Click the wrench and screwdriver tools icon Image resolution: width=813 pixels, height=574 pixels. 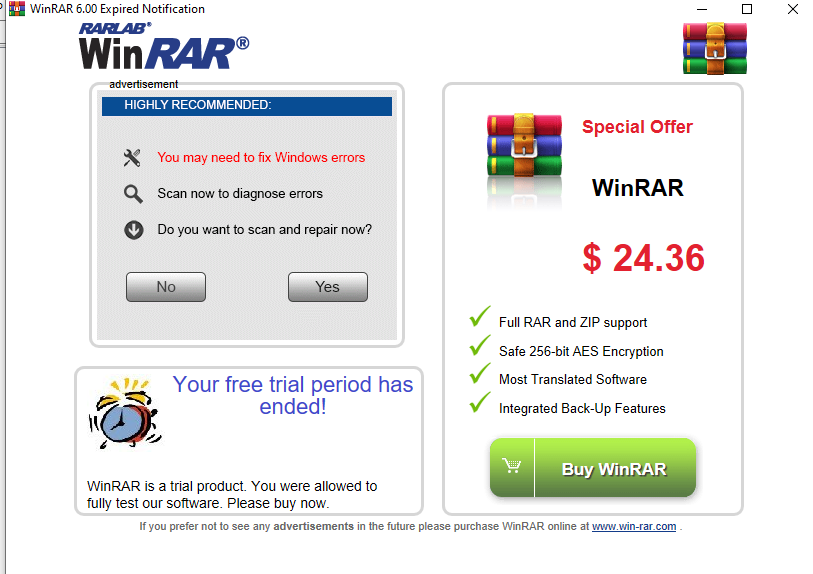coord(132,158)
